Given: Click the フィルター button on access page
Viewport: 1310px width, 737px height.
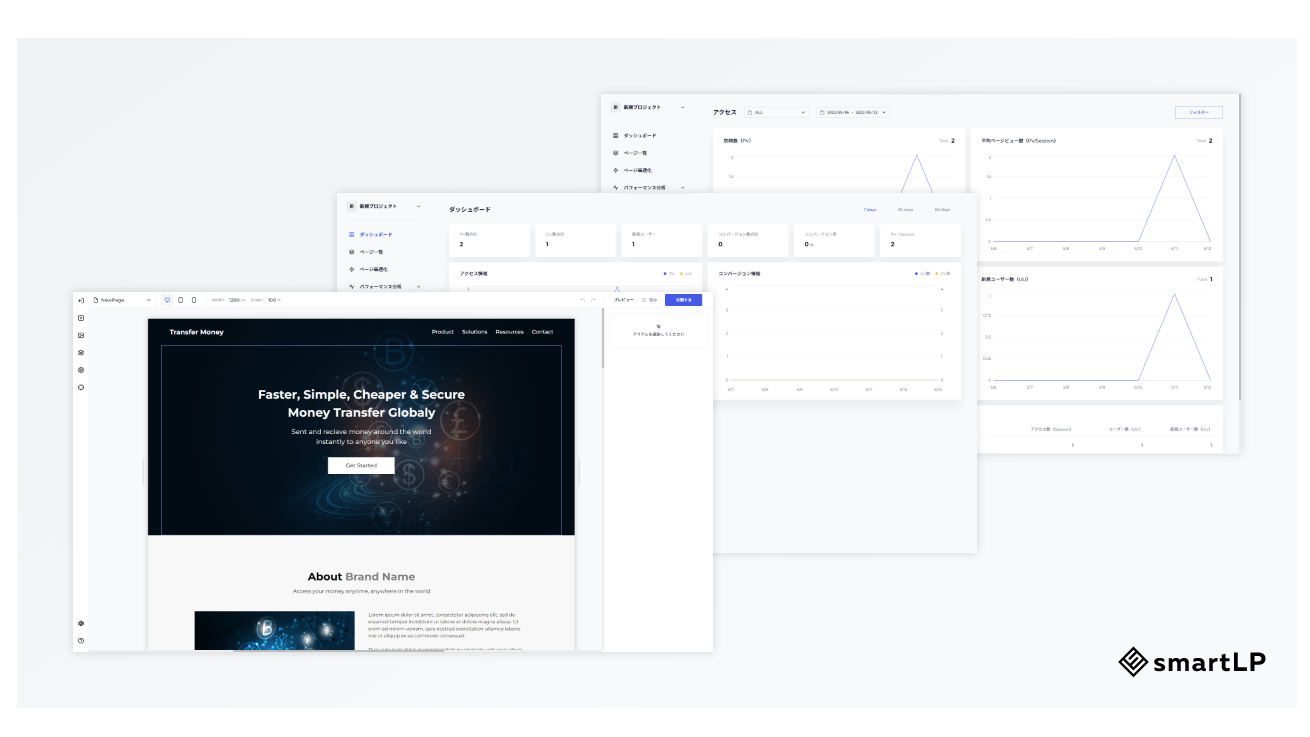Looking at the screenshot, I should pos(1198,113).
